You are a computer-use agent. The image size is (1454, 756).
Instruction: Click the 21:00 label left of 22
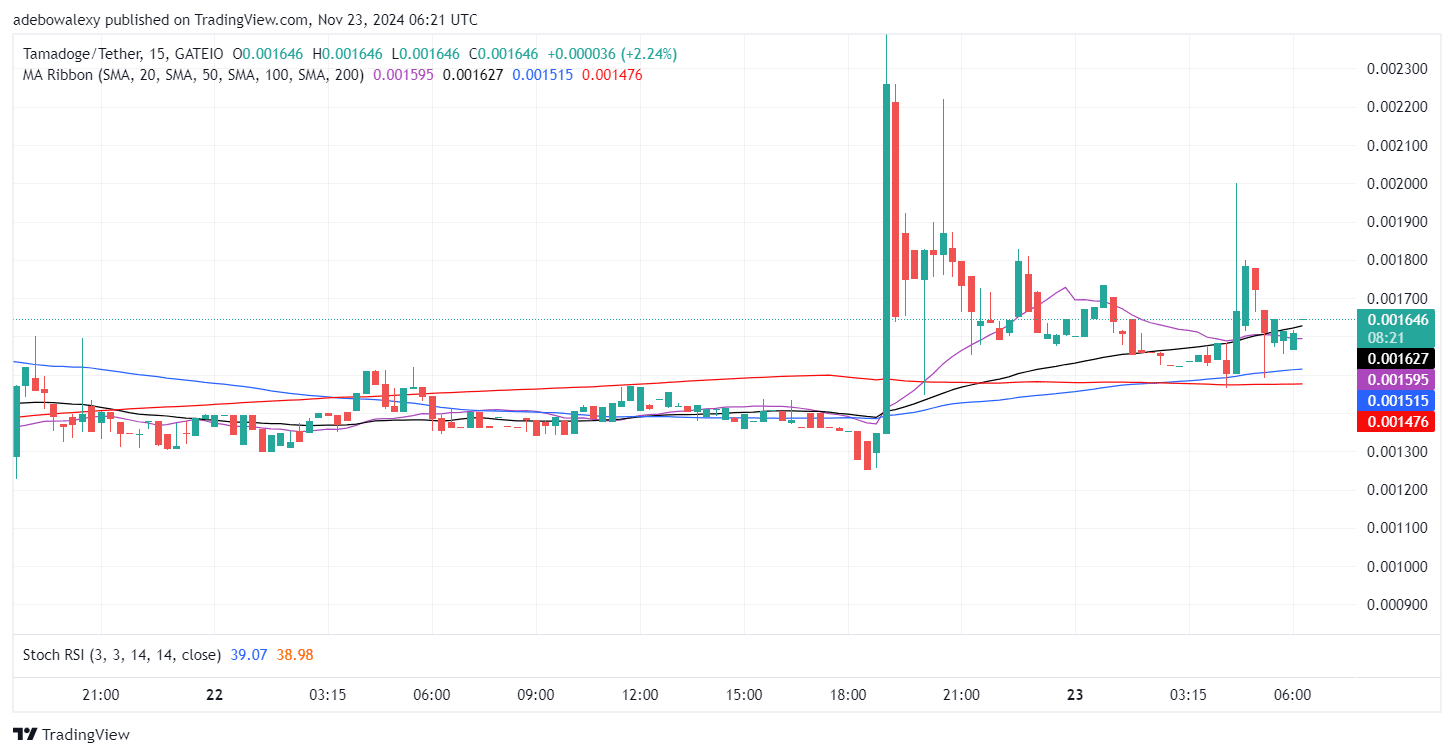pyautogui.click(x=101, y=694)
